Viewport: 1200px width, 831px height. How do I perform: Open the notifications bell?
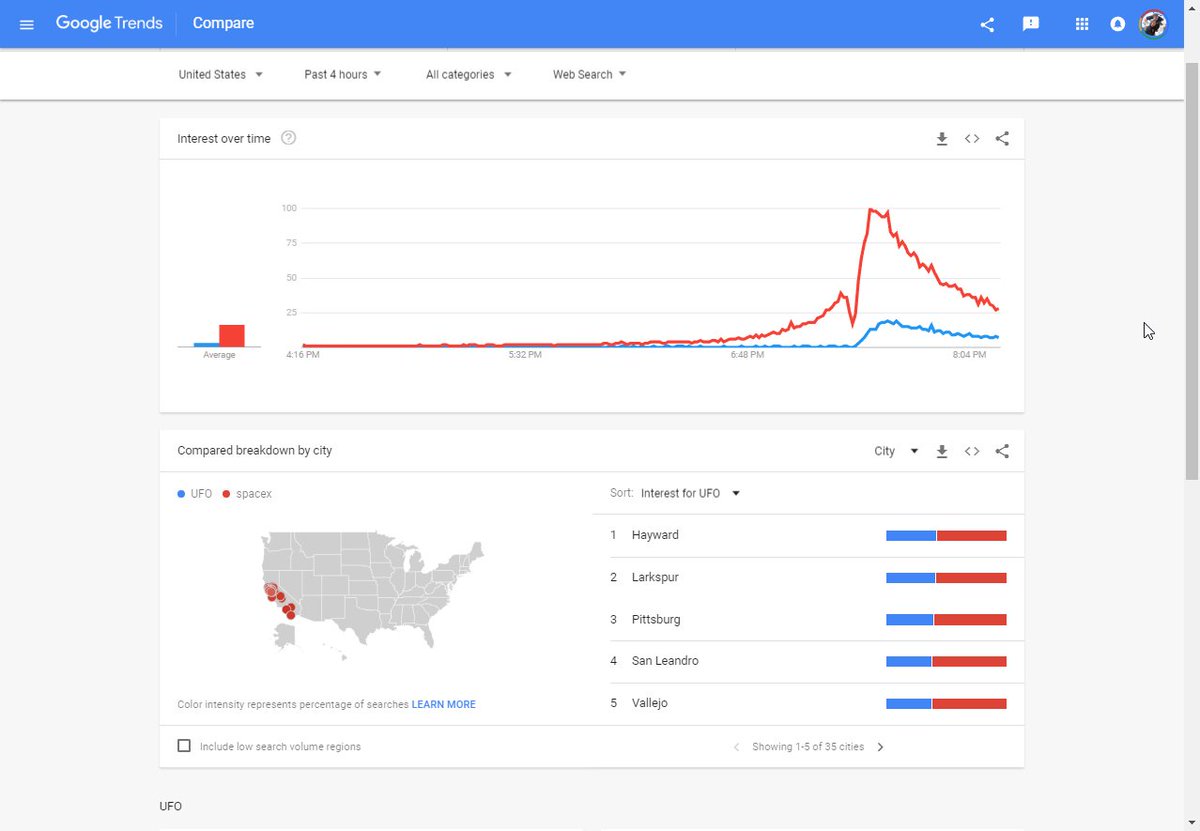[x=1118, y=24]
